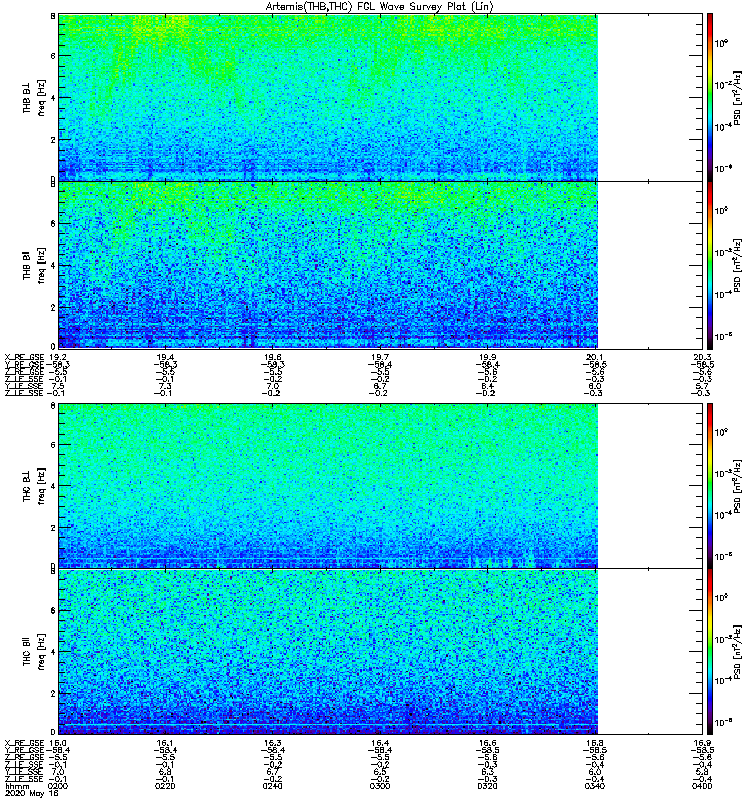This screenshot has height=800, width=750.
Task: Select the THB B⊥ spectrogram panel
Action: (x=381, y=97)
